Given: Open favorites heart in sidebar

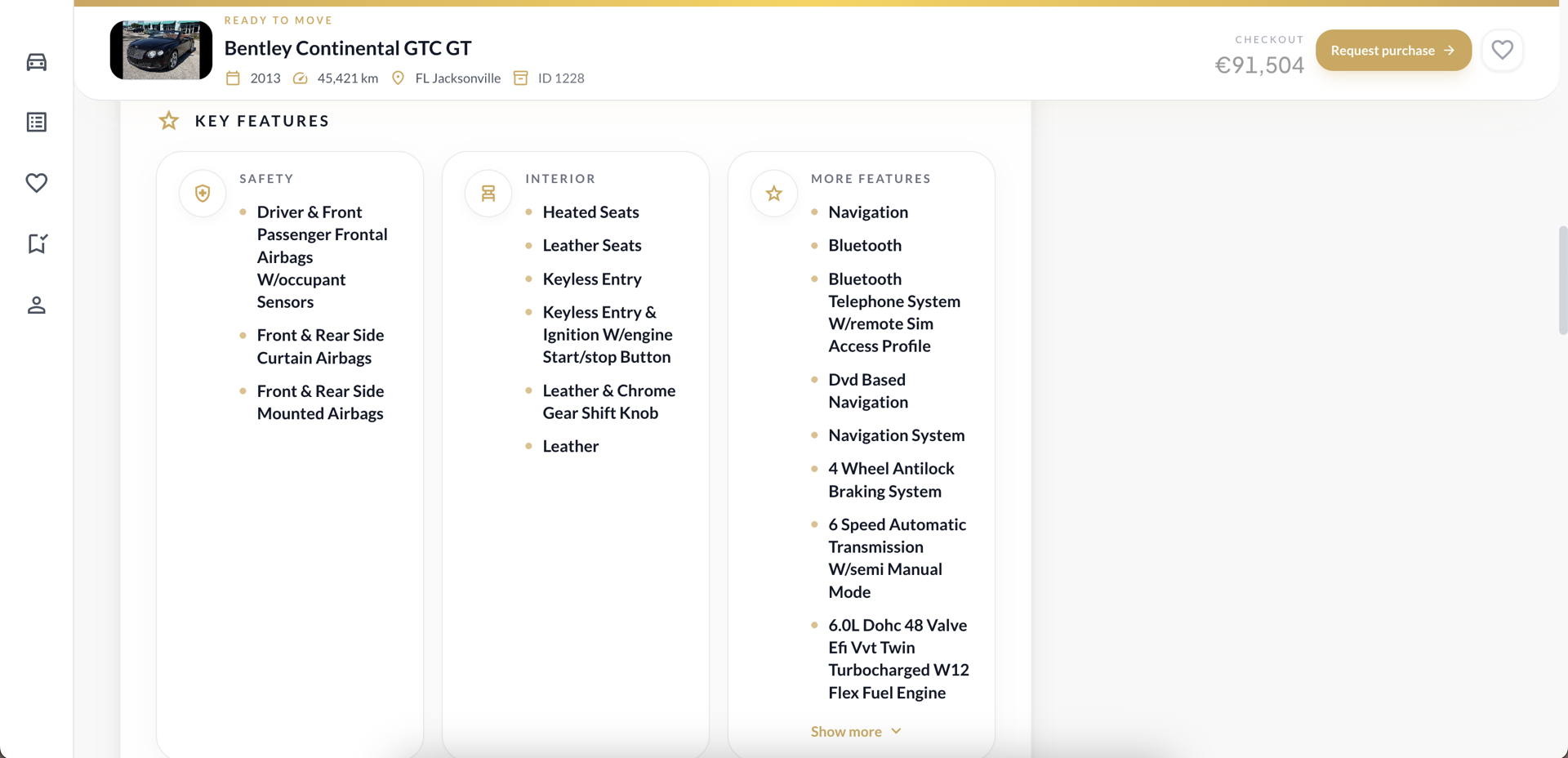Looking at the screenshot, I should tap(36, 183).
